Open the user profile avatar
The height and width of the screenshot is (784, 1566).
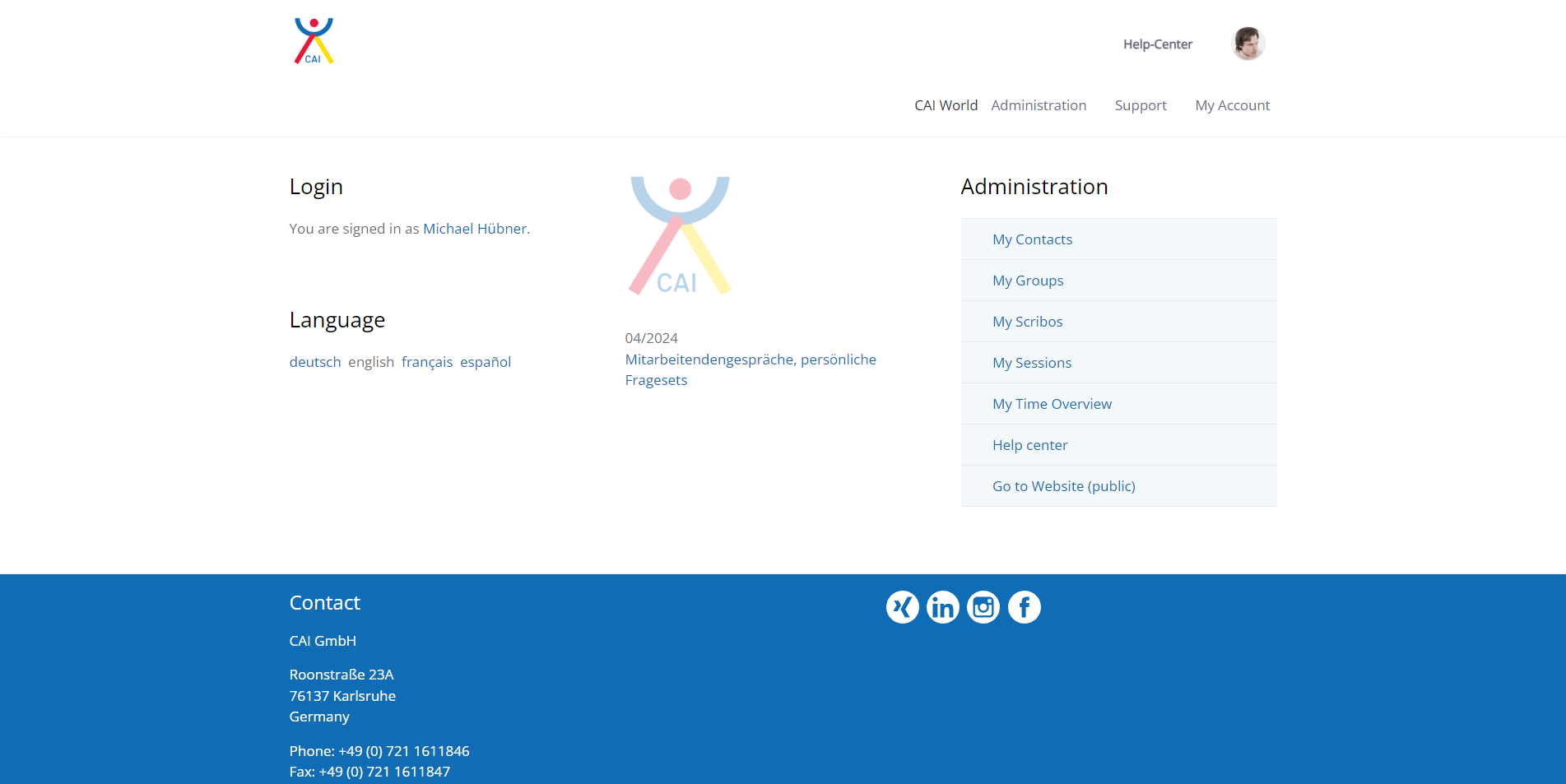1248,44
